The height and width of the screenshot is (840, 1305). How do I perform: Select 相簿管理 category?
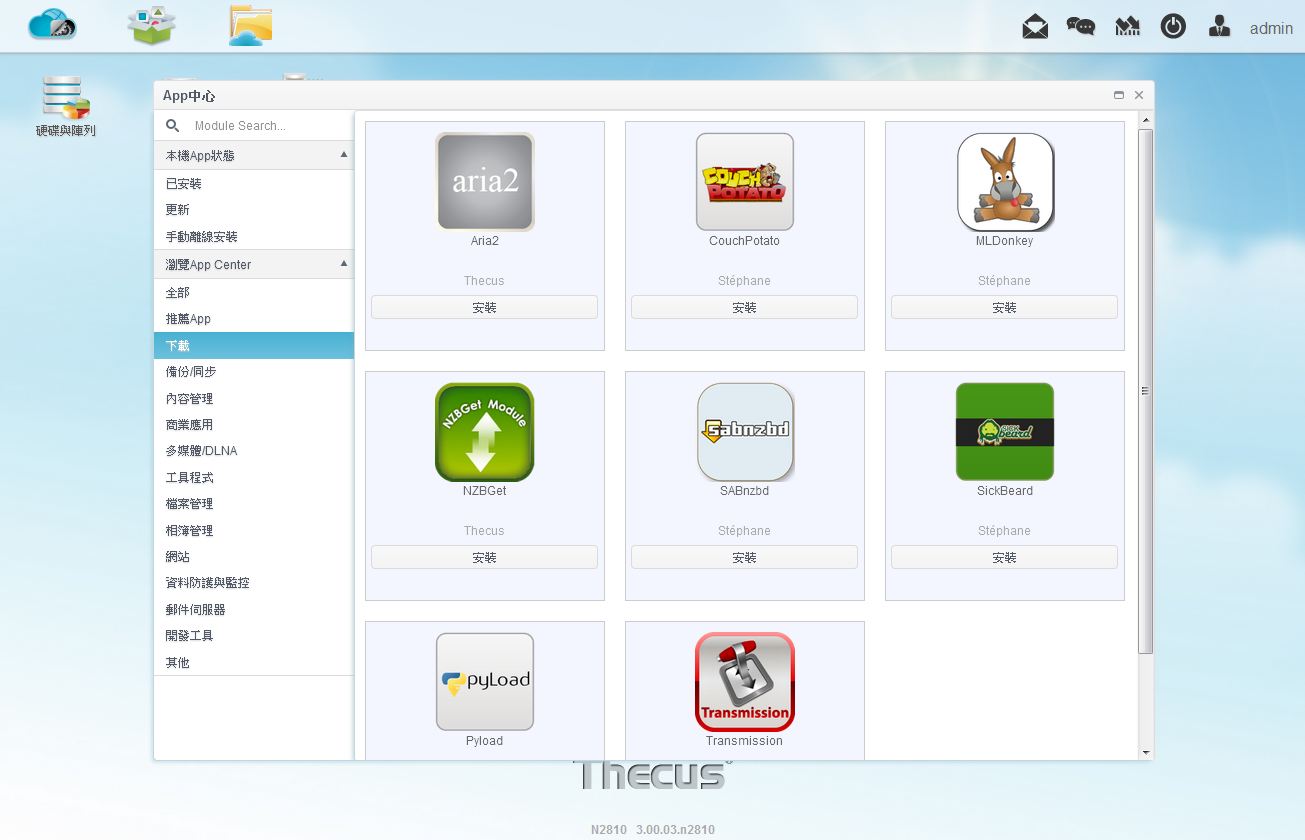pyautogui.click(x=254, y=531)
